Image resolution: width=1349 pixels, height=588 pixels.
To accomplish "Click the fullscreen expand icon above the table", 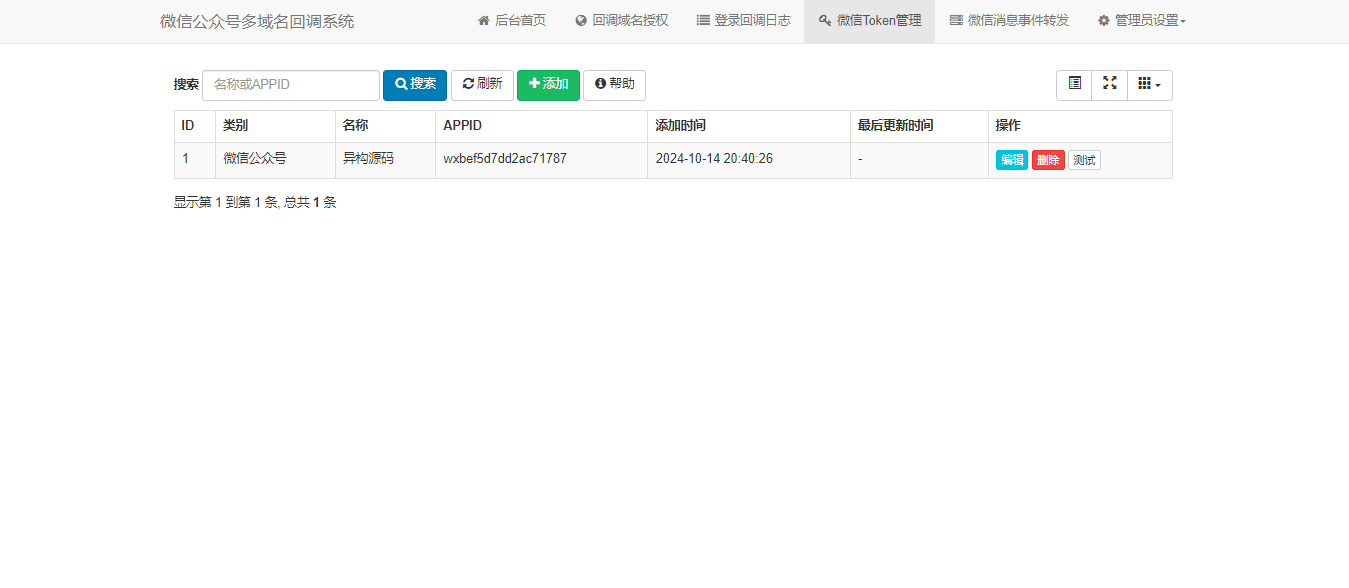I will click(x=1109, y=85).
